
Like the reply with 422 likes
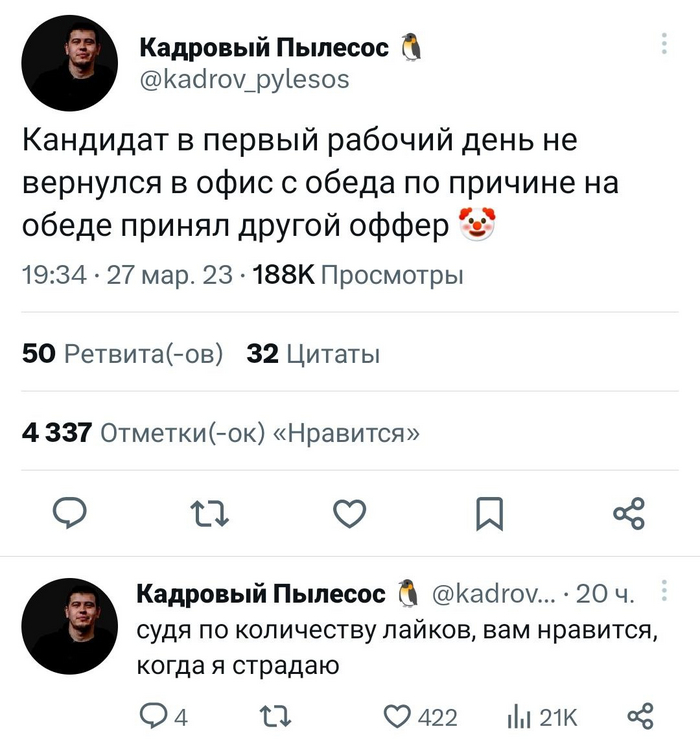click(400, 716)
